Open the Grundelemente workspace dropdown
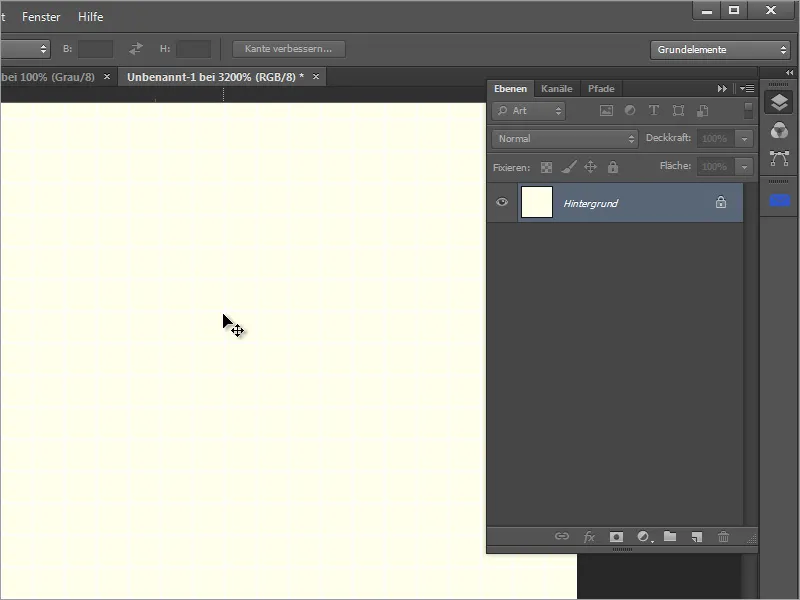This screenshot has height=600, width=800. click(x=720, y=49)
